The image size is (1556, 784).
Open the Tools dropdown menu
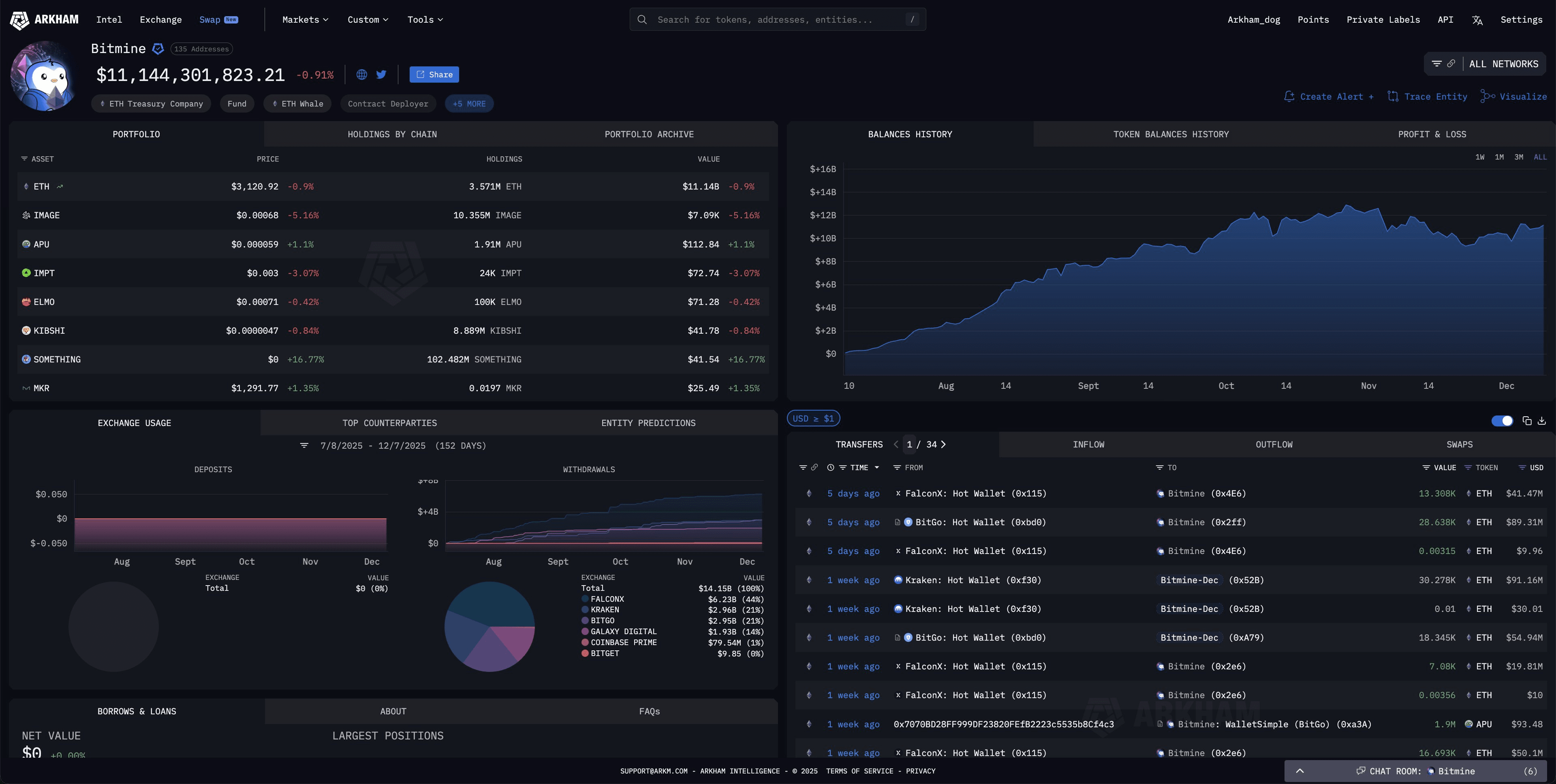(425, 20)
